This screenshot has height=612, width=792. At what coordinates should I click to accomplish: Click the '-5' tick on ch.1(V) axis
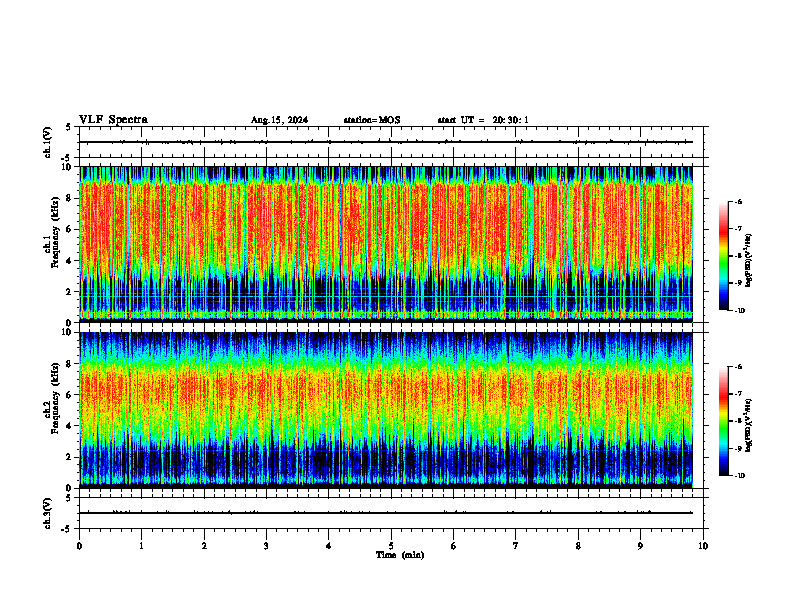click(x=67, y=159)
